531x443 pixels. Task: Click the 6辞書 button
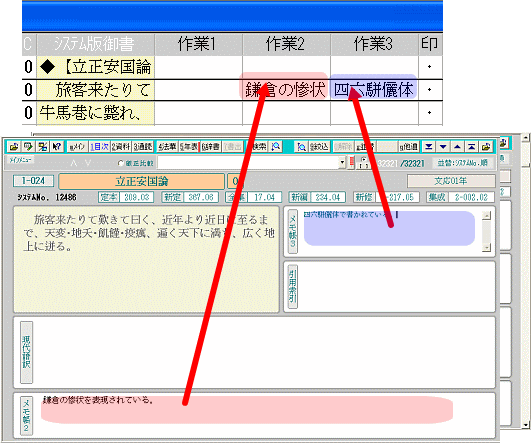pos(211,147)
